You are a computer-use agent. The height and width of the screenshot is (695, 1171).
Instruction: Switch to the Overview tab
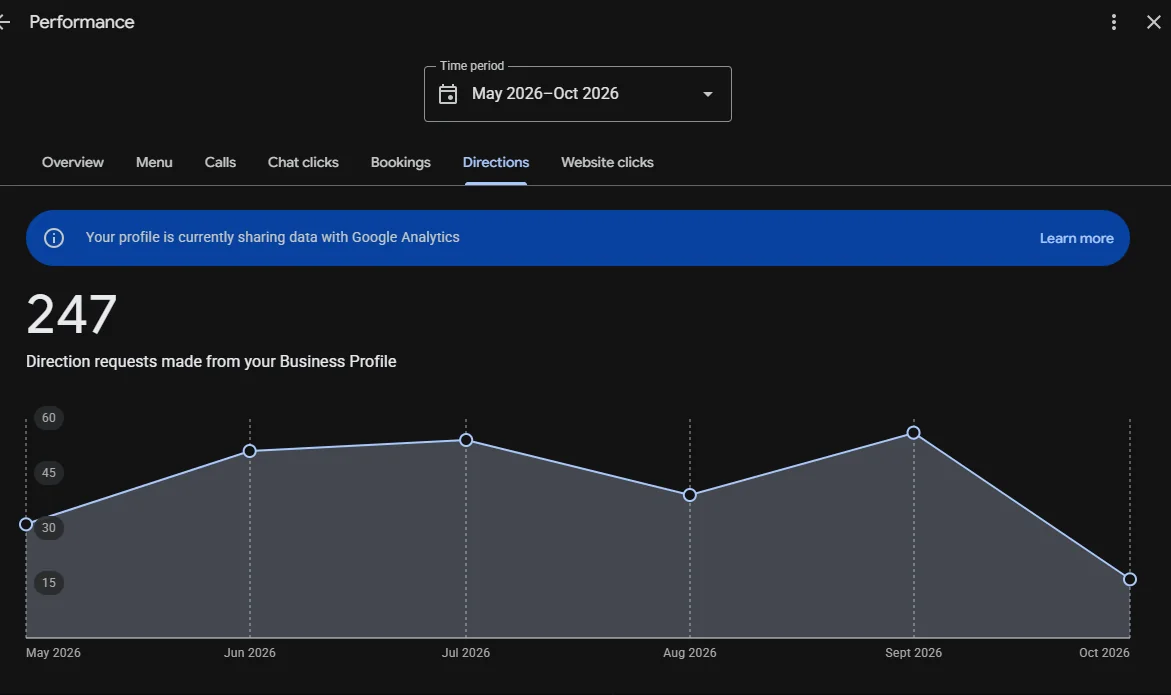[72, 162]
